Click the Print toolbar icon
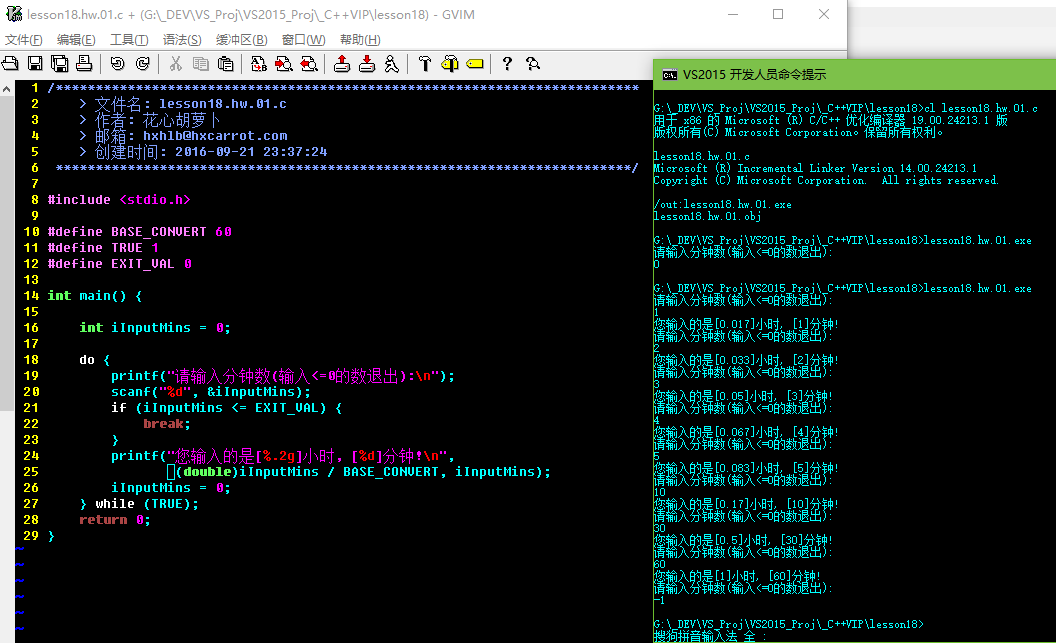The height and width of the screenshot is (643, 1056). click(84, 64)
